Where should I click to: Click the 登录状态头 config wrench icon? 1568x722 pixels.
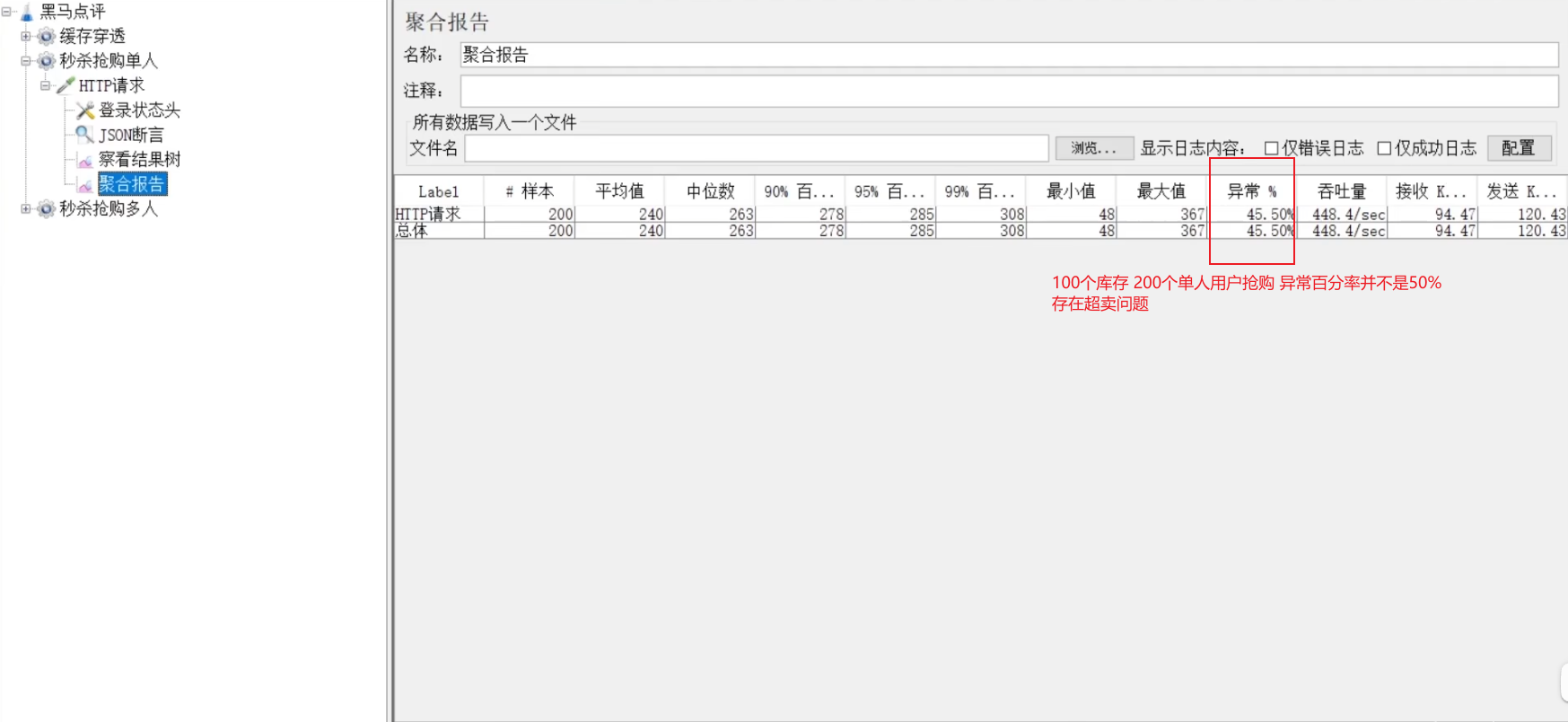tap(85, 110)
